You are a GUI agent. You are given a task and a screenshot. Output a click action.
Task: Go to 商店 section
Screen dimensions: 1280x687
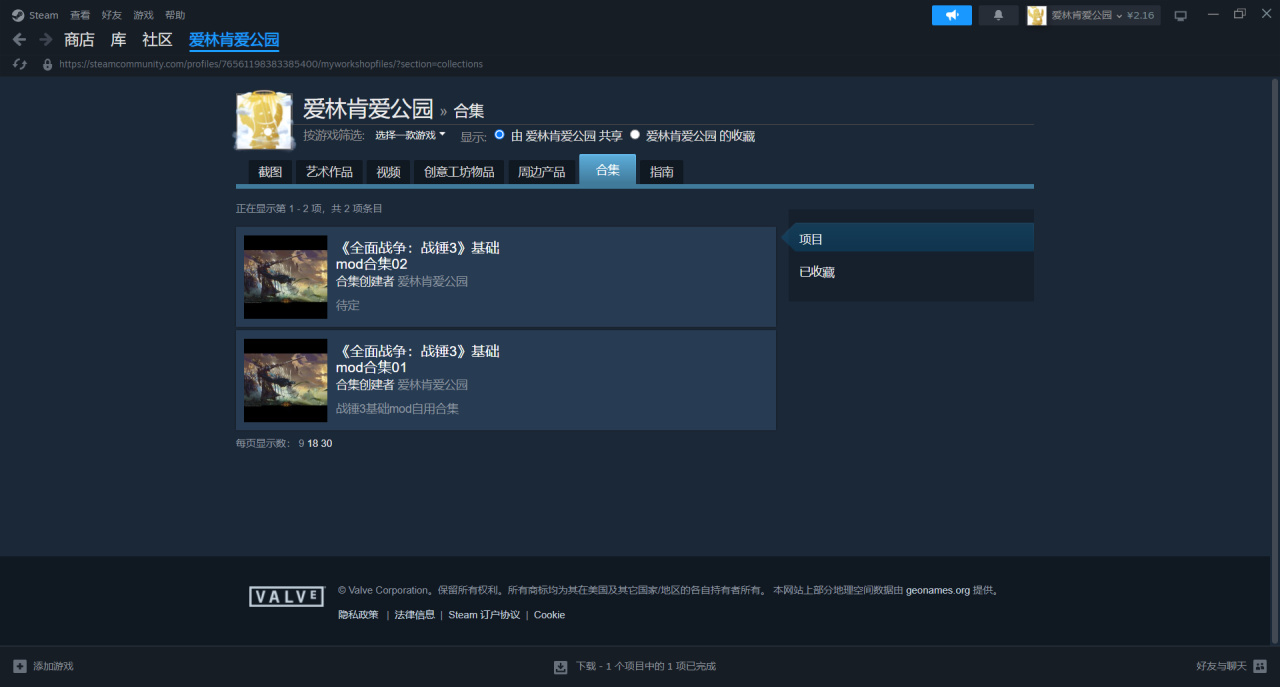(x=79, y=40)
